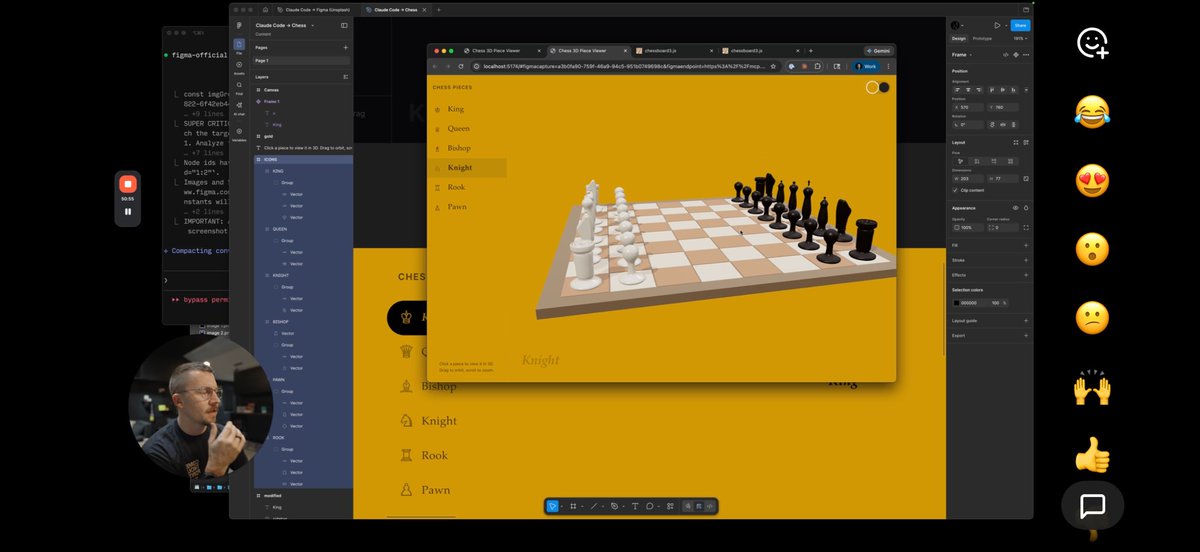This screenshot has height=552, width=1200.
Task: Select the 'KING' layer in ICONS
Action: pyautogui.click(x=302, y=171)
